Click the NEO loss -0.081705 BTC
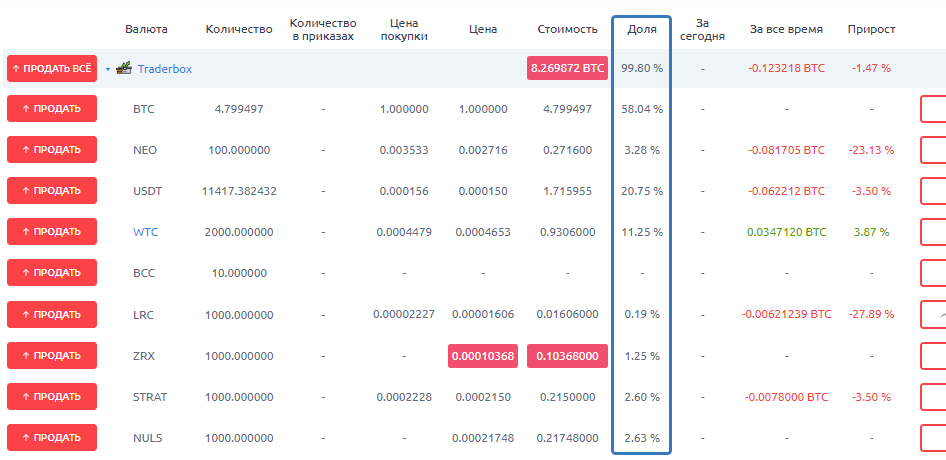The height and width of the screenshot is (460, 946). point(786,150)
